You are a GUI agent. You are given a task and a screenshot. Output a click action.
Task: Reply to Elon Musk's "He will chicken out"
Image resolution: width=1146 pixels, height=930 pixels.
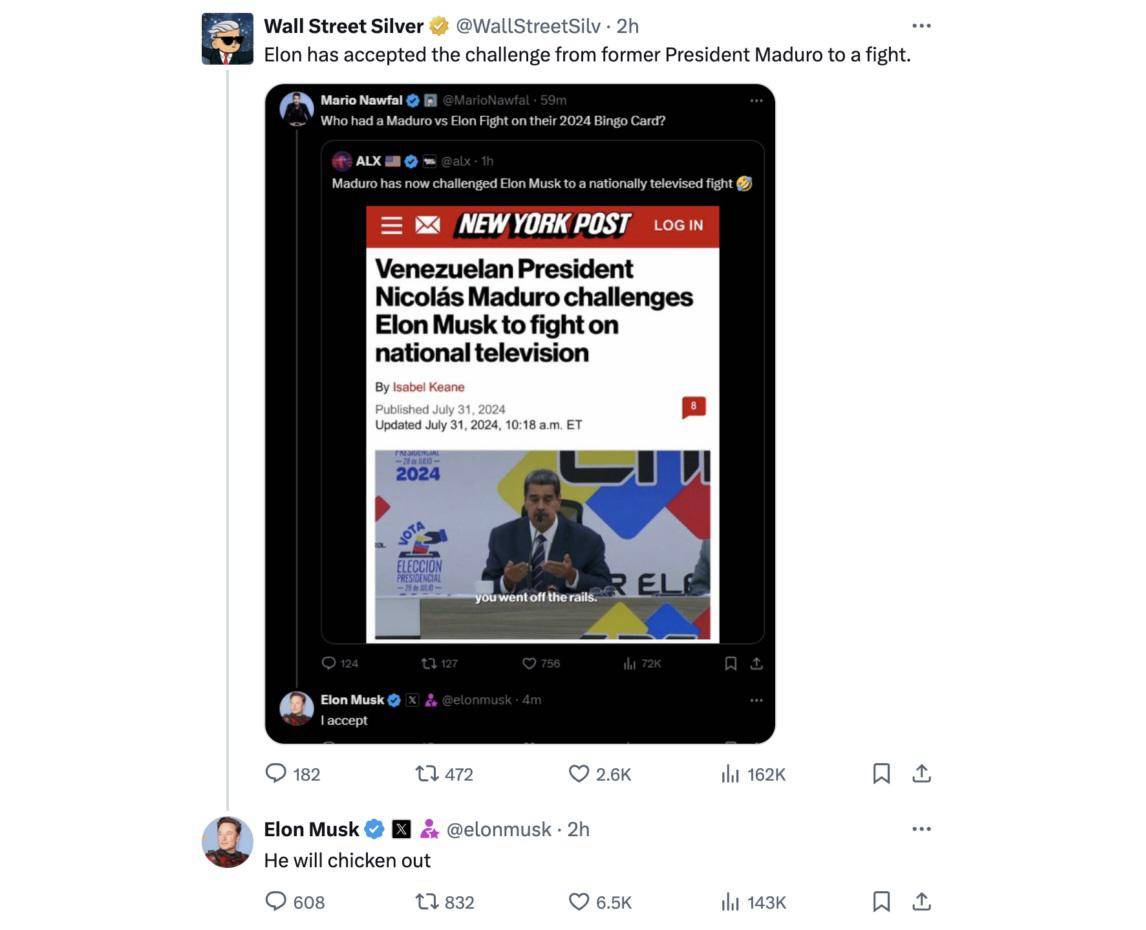tap(276, 902)
